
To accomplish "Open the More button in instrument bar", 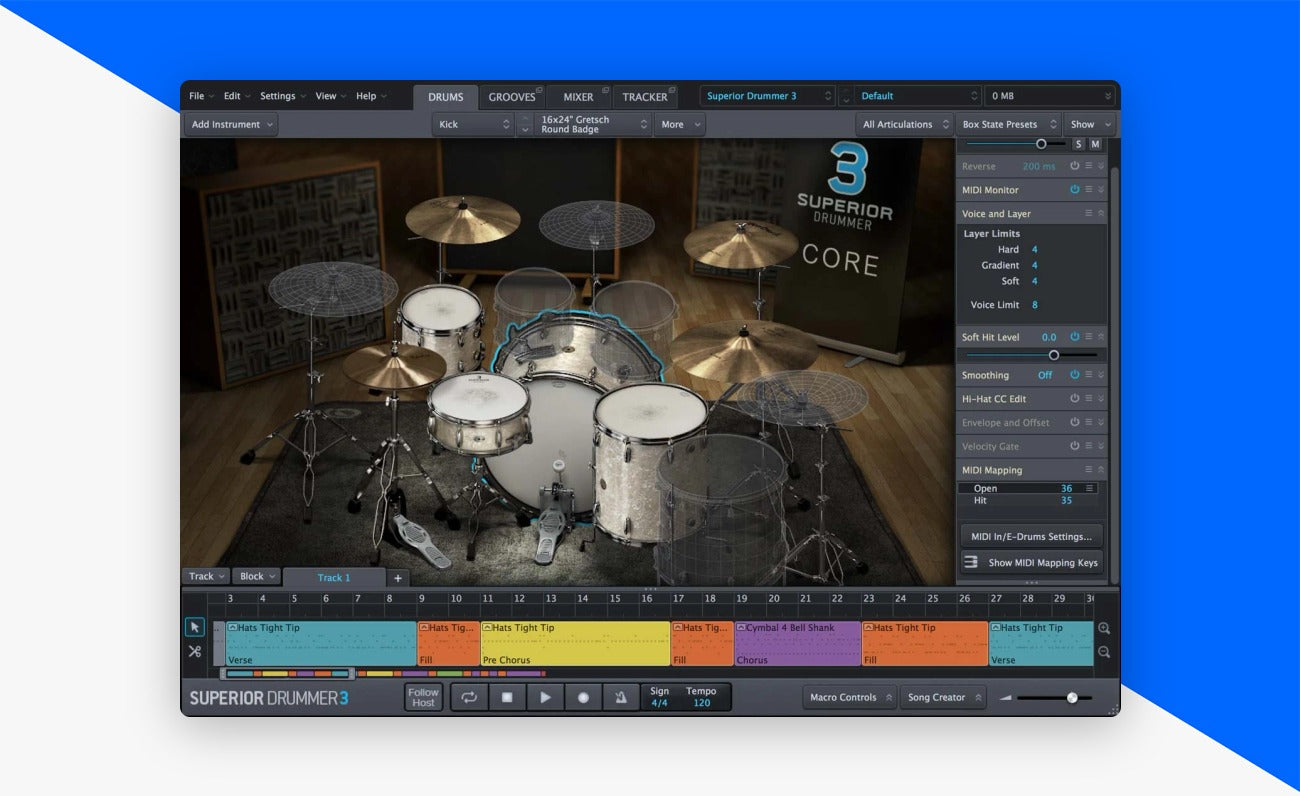I will coord(680,125).
